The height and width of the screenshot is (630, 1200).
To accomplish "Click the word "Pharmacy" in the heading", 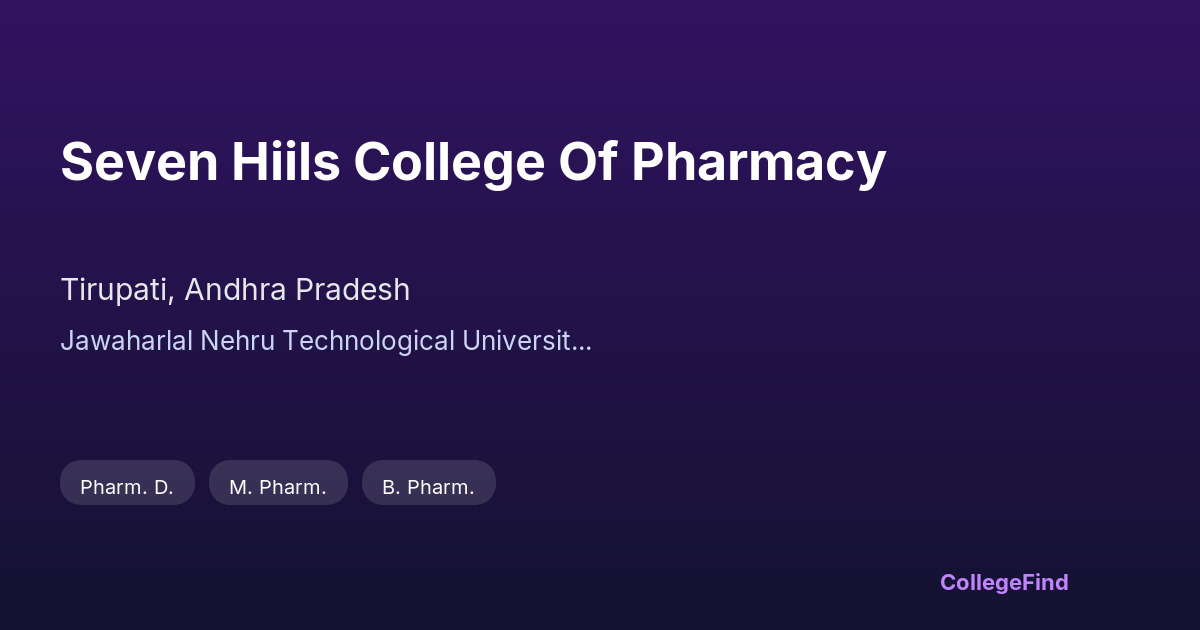I will coord(758,162).
